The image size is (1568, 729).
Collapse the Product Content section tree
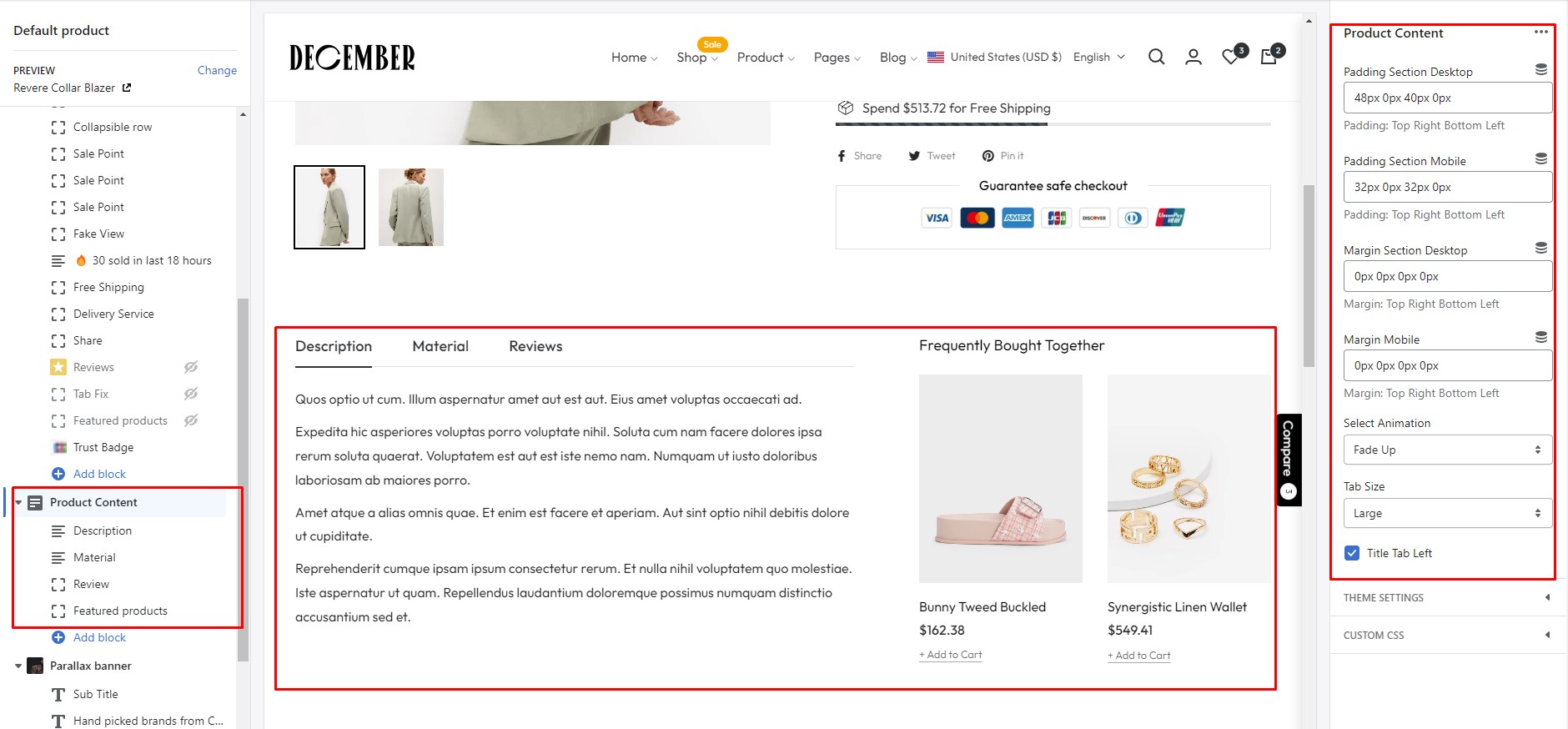coord(18,502)
